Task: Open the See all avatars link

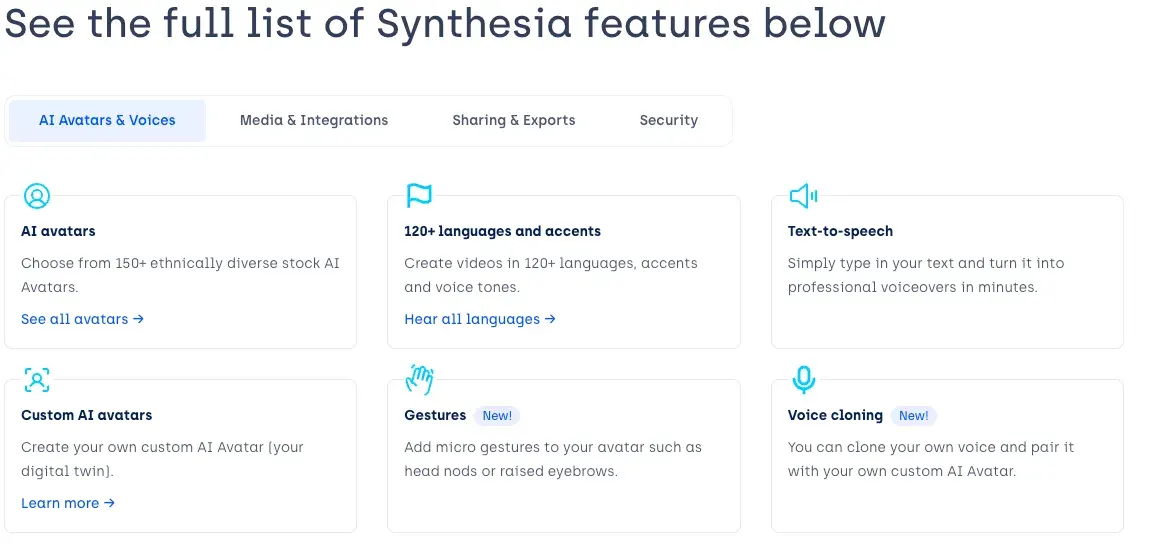Action: click(x=83, y=320)
